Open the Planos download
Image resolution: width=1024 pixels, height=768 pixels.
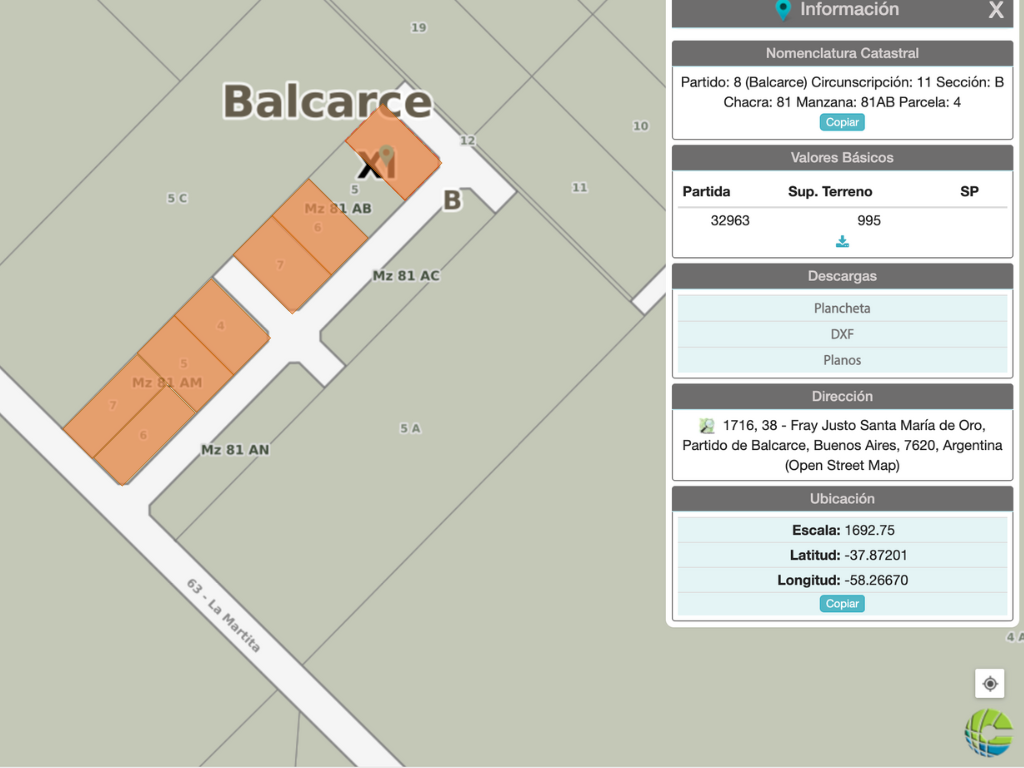[x=842, y=360]
